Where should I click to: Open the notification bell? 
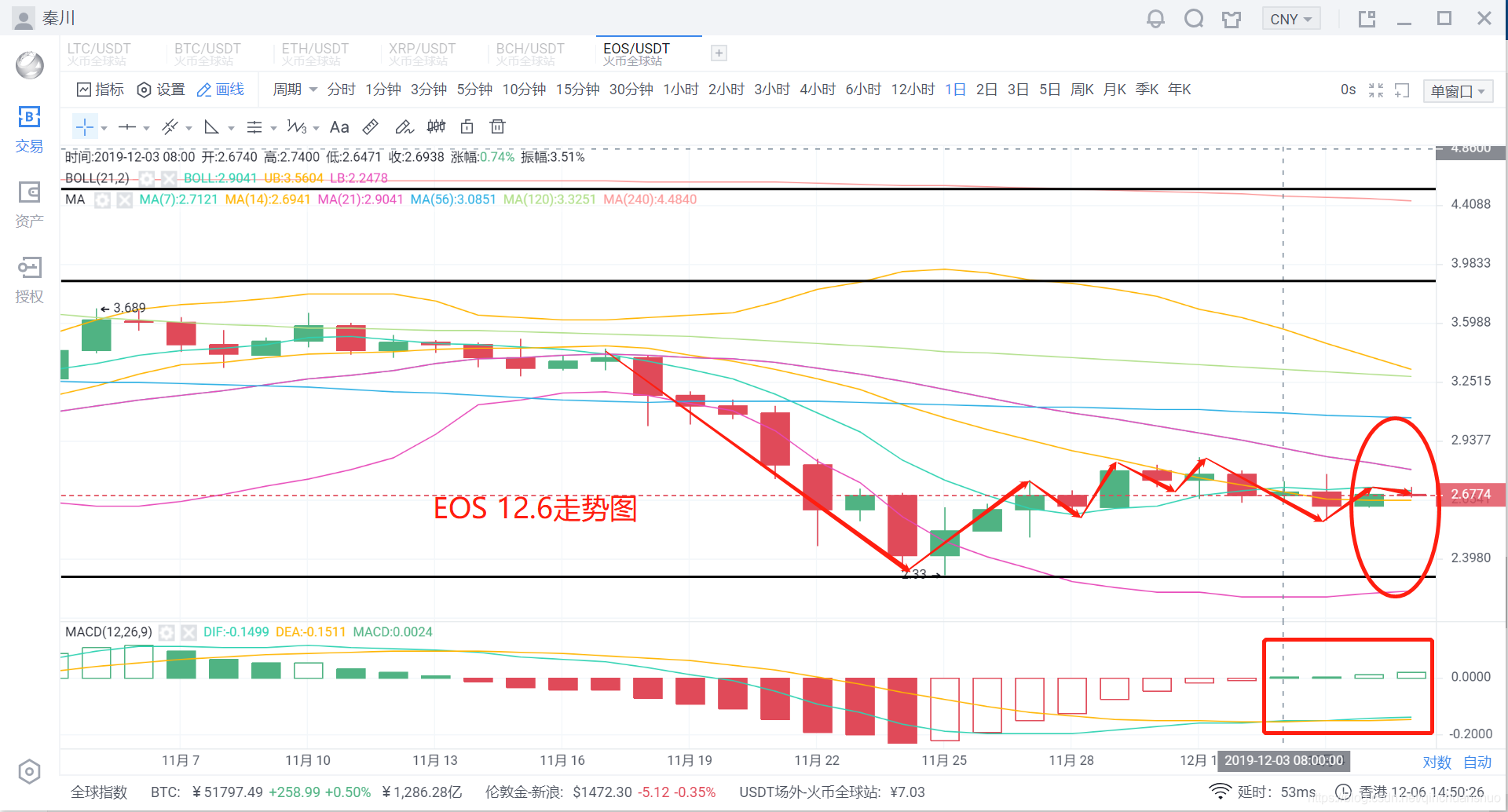[1155, 19]
